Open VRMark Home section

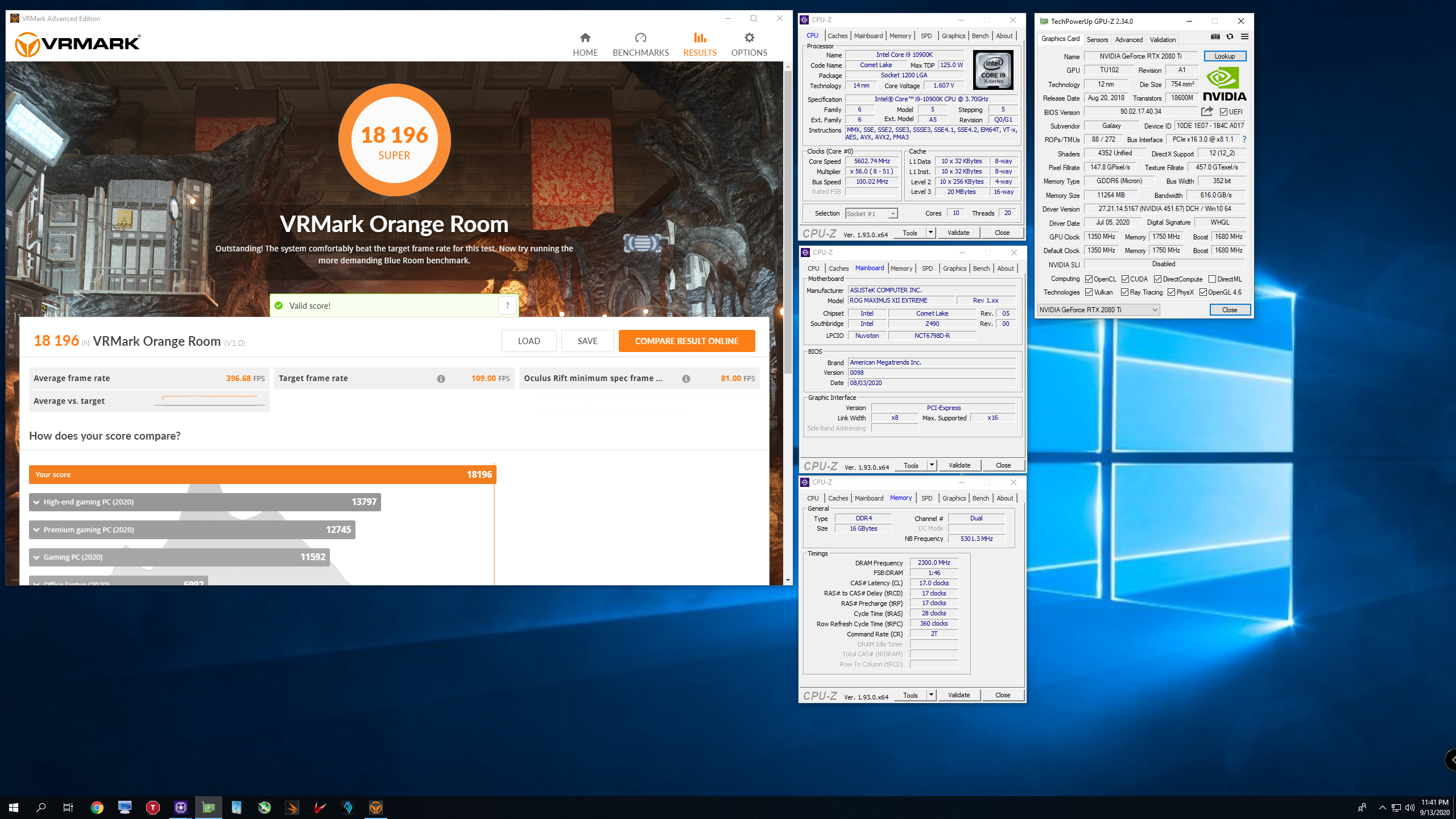(x=585, y=44)
